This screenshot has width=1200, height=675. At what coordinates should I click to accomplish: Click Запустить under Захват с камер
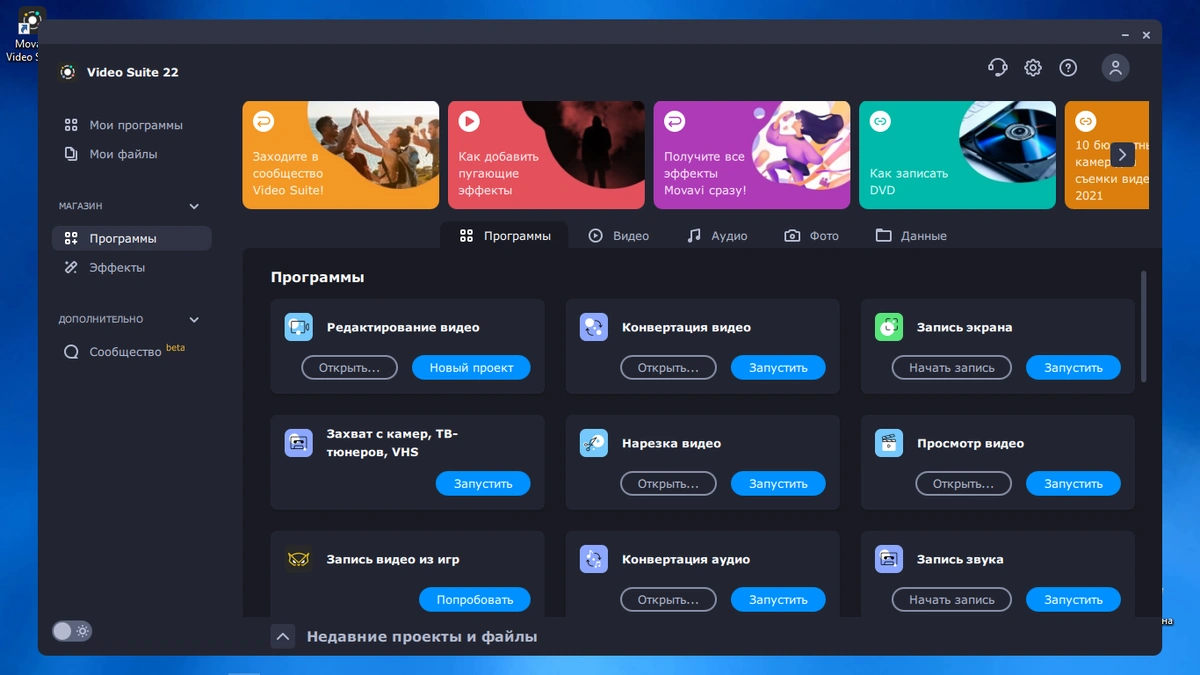coord(483,483)
